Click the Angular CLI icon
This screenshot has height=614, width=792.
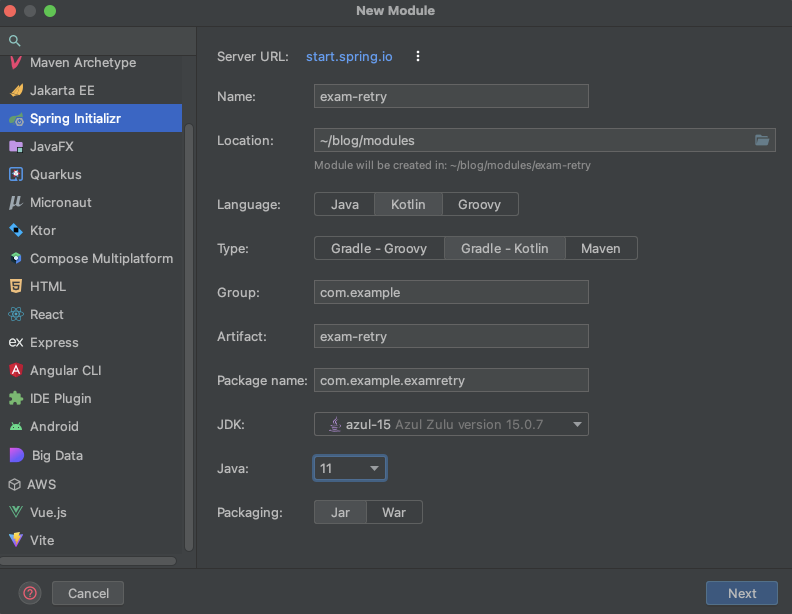pyautogui.click(x=16, y=371)
